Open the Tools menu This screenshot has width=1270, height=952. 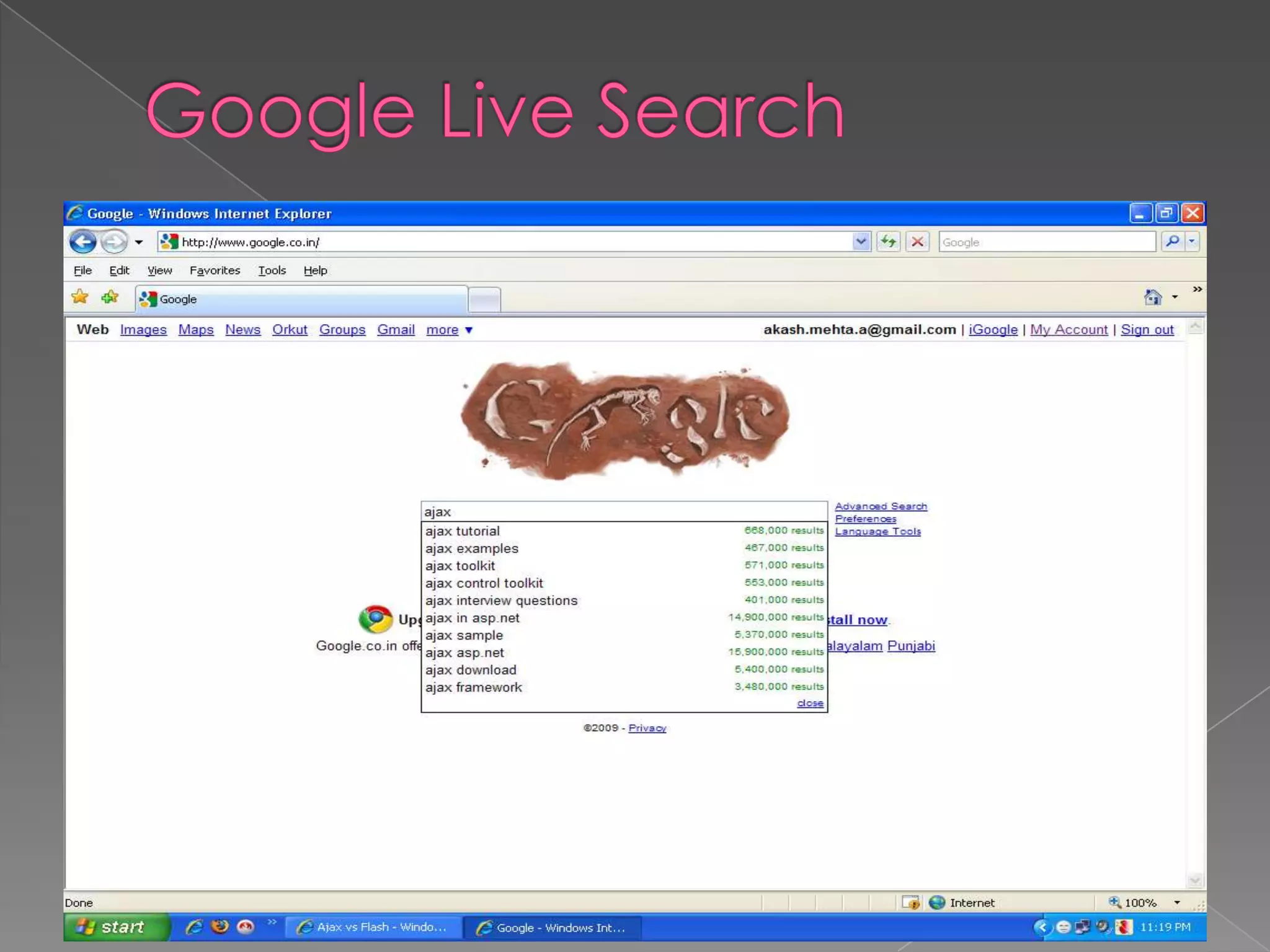coord(272,271)
